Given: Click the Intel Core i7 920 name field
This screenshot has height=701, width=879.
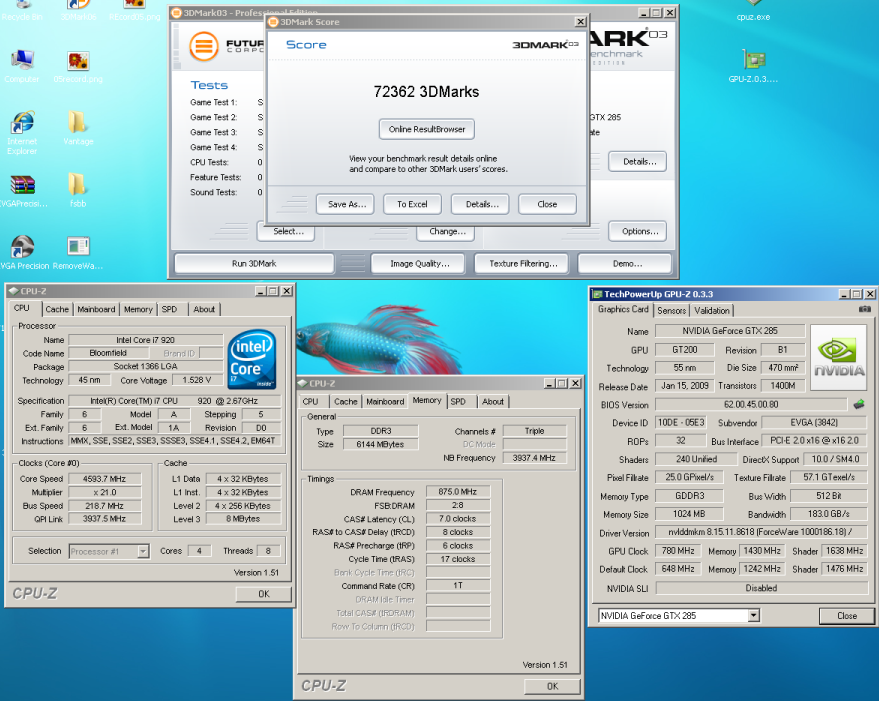Looking at the screenshot, I should coord(145,340).
